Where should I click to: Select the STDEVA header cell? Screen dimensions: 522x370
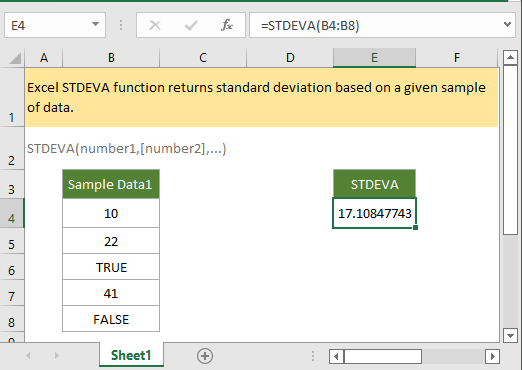(x=374, y=184)
